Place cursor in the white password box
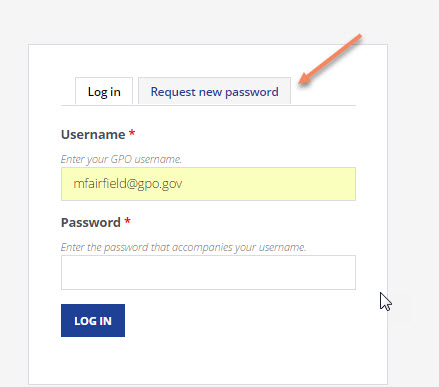Image resolution: width=439 pixels, height=387 pixels. click(208, 273)
